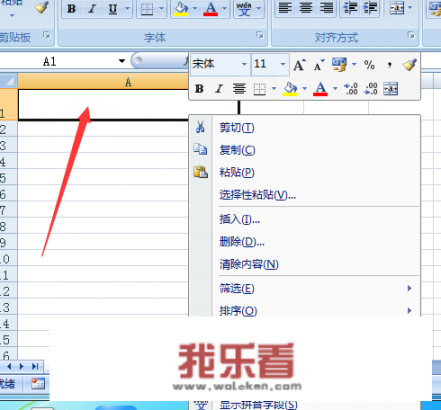Open the font group dialog launcher
Image resolution: width=441 pixels, height=410 pixels.
pos(260,35)
